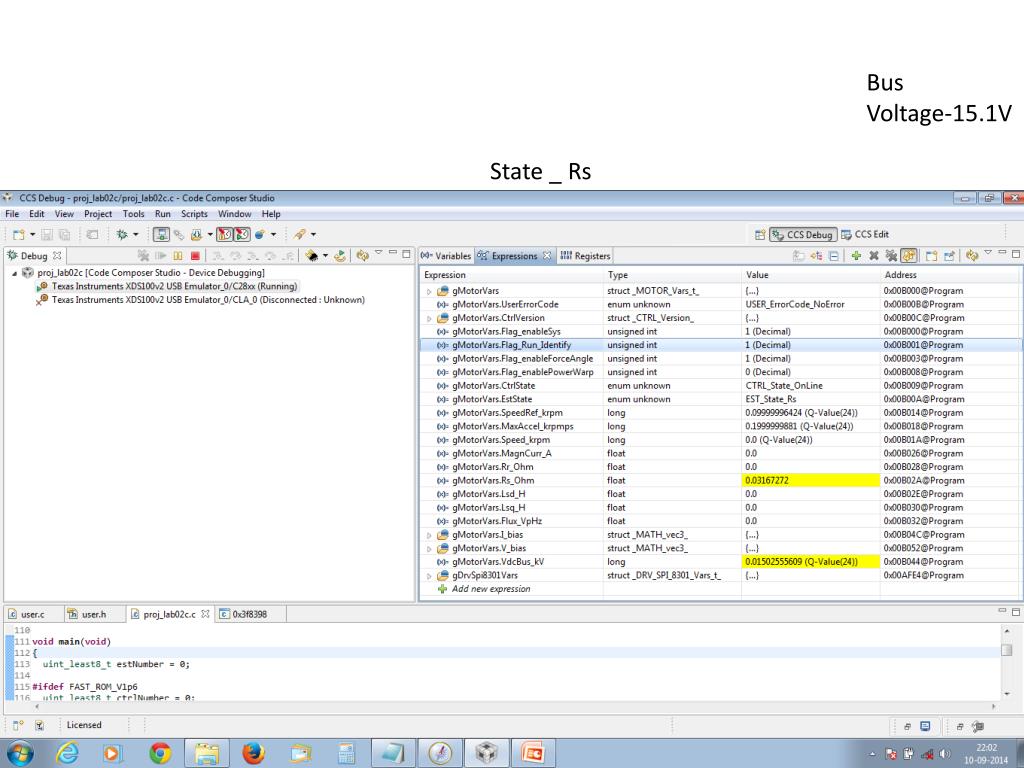Viewport: 1024px width, 768px height.
Task: Open the user.h editor tab
Action: pyautogui.click(x=93, y=615)
